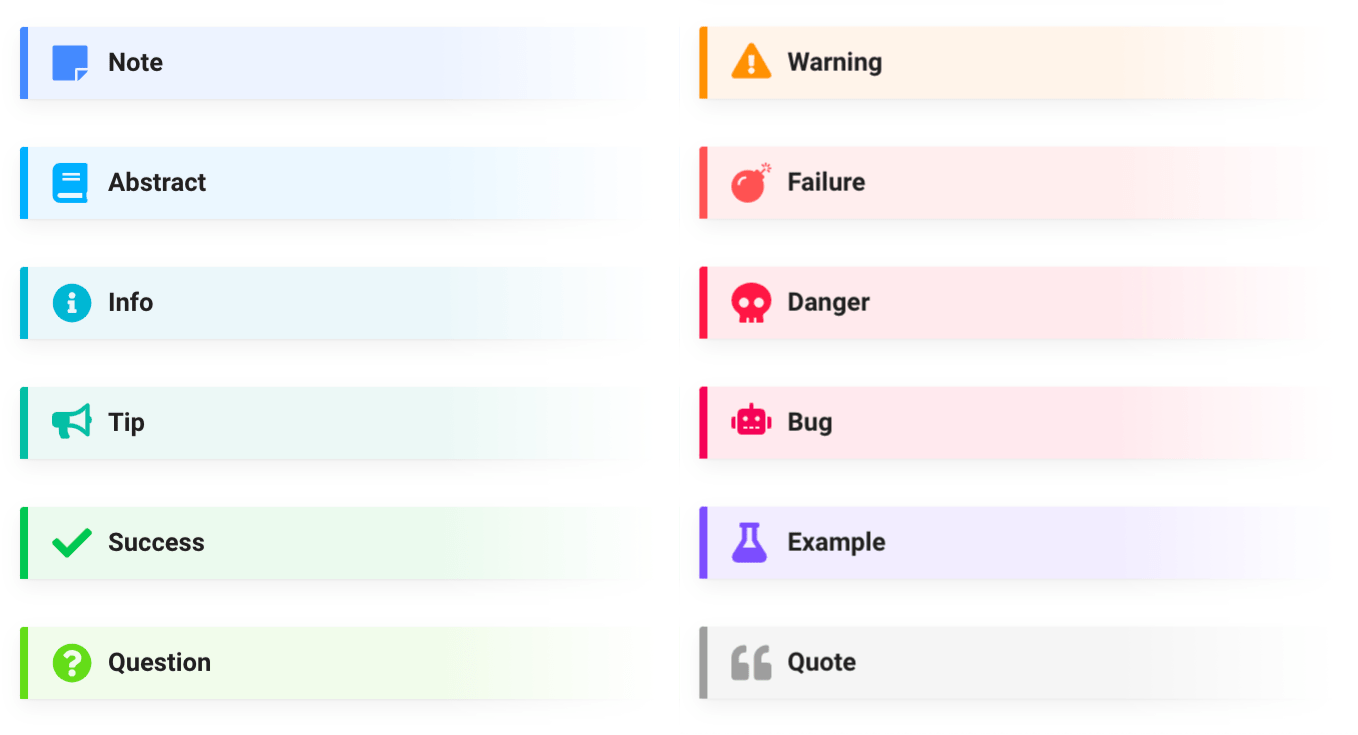
Task: Click the Question mark icon
Action: click(x=70, y=662)
